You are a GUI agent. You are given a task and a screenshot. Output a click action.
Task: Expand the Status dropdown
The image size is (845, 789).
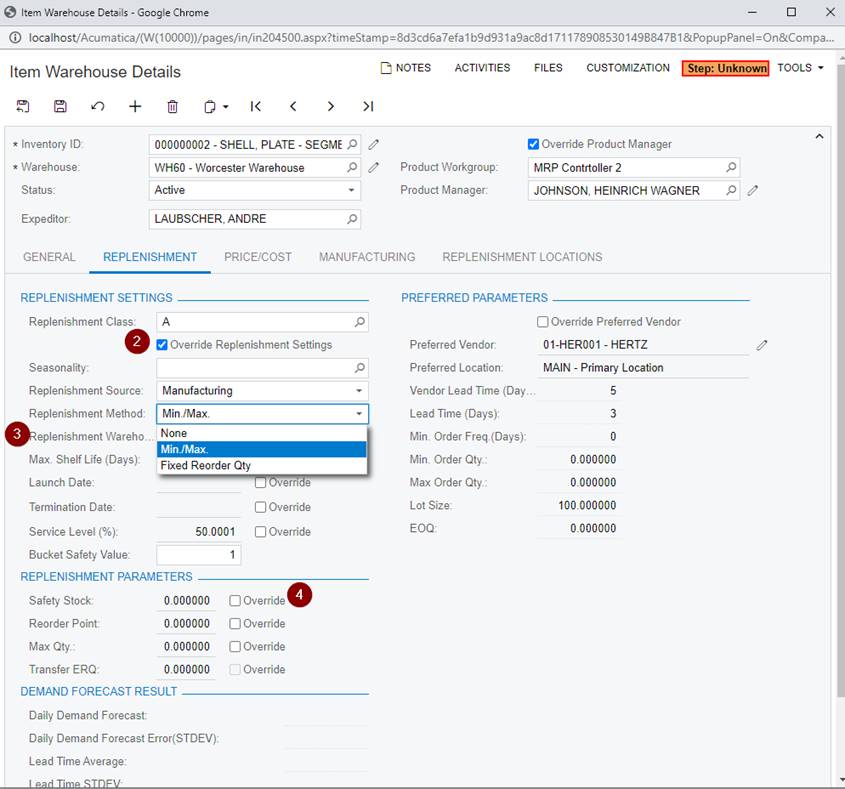tap(352, 190)
